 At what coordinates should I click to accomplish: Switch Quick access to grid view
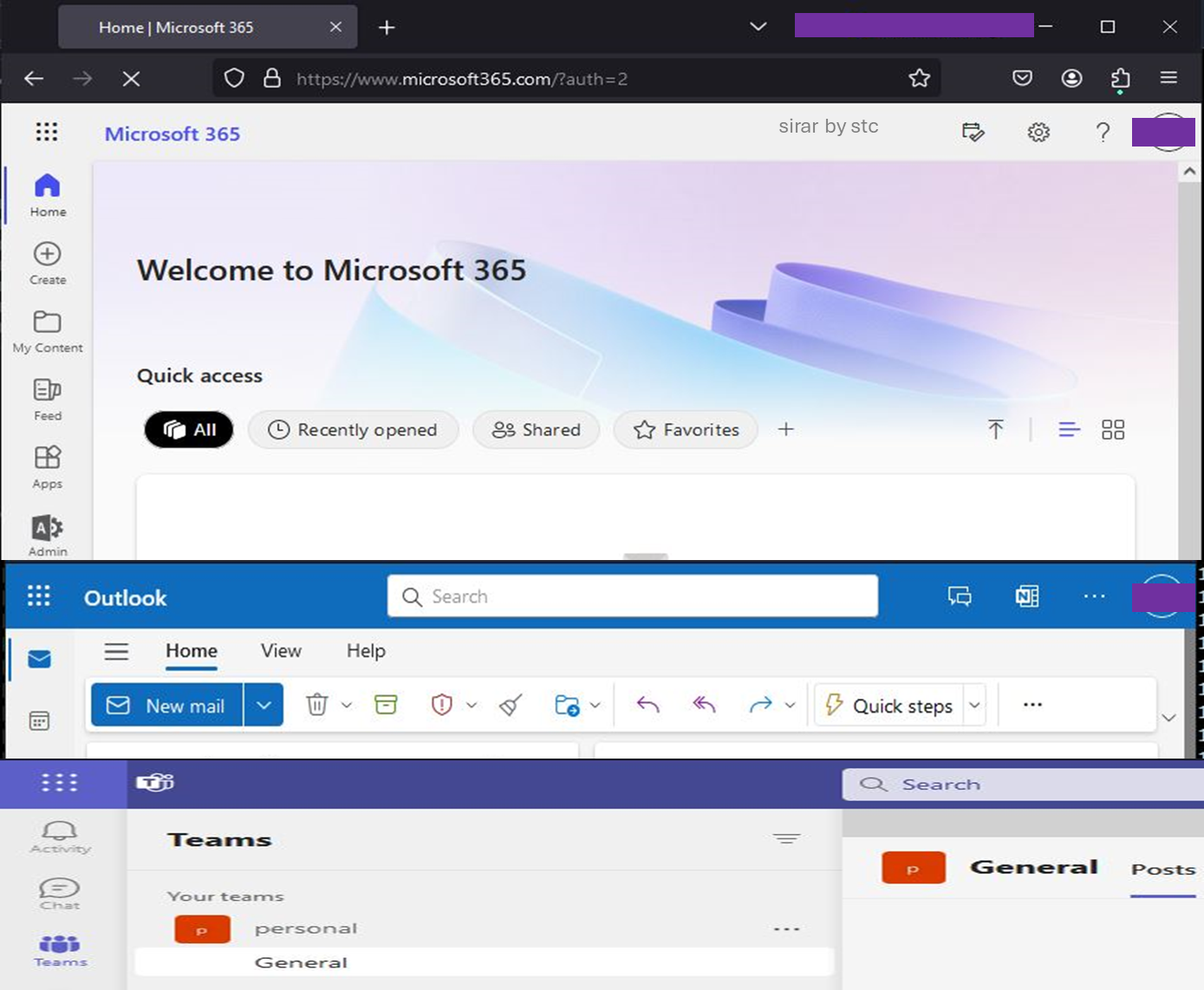click(1113, 430)
